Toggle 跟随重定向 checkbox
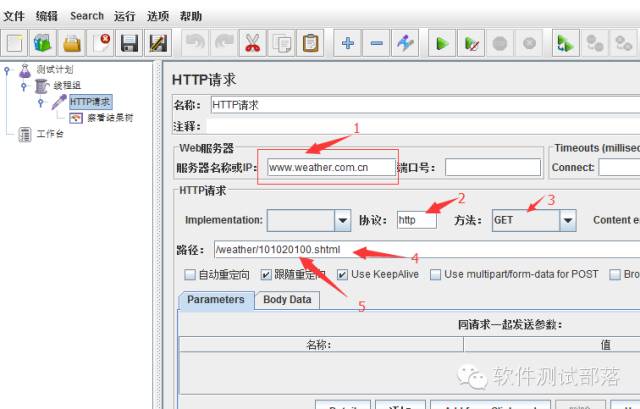 coord(266,275)
